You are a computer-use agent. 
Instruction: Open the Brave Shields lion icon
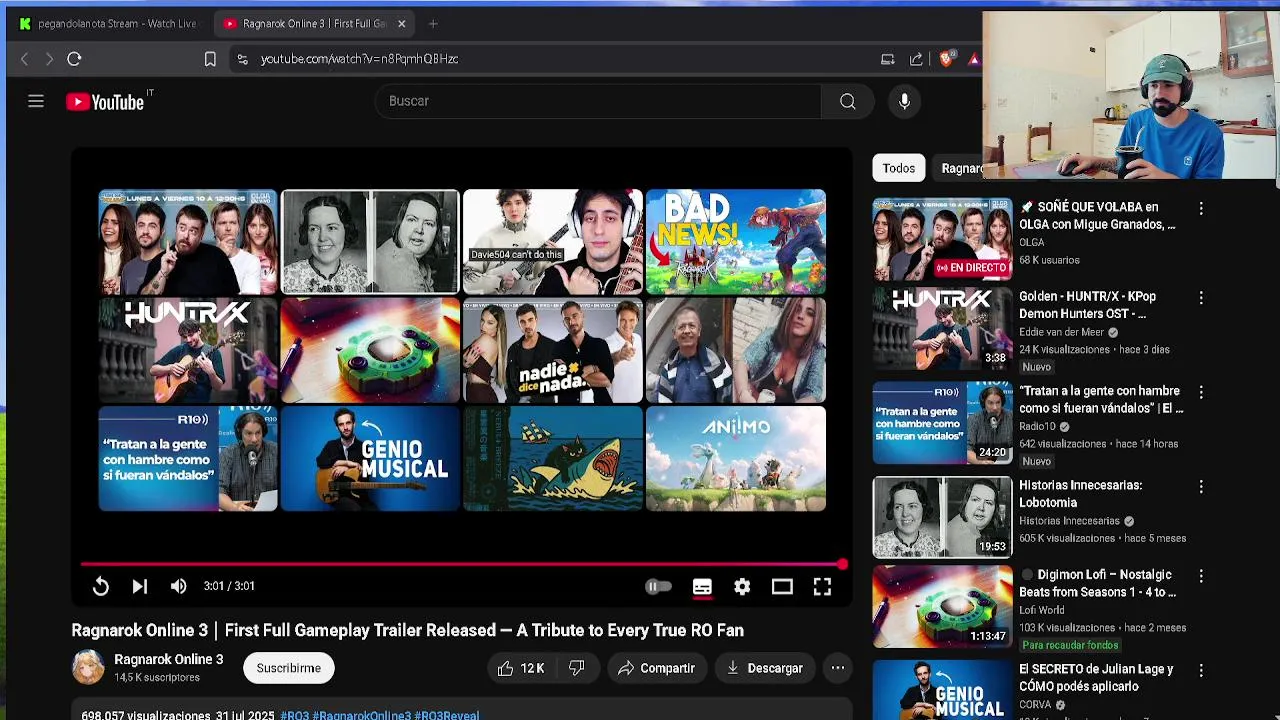pyautogui.click(x=946, y=59)
